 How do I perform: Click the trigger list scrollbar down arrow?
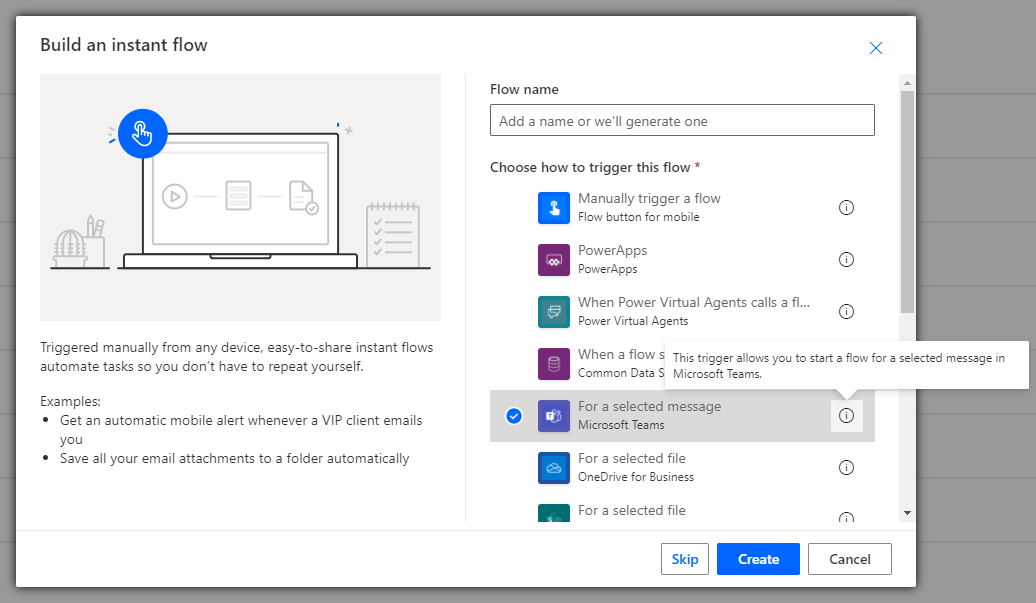pyautogui.click(x=907, y=513)
